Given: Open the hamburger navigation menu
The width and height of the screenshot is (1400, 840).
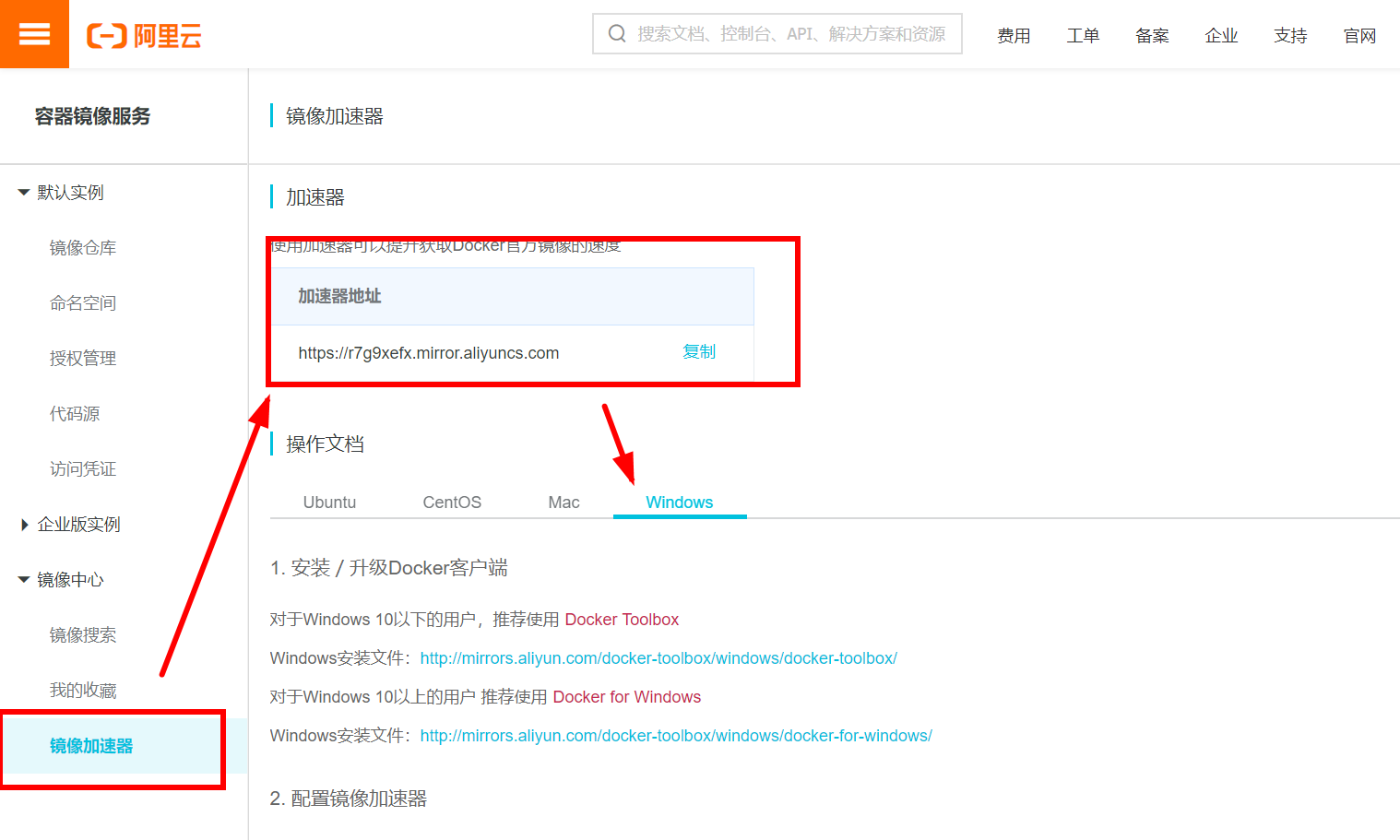Looking at the screenshot, I should 34,34.
